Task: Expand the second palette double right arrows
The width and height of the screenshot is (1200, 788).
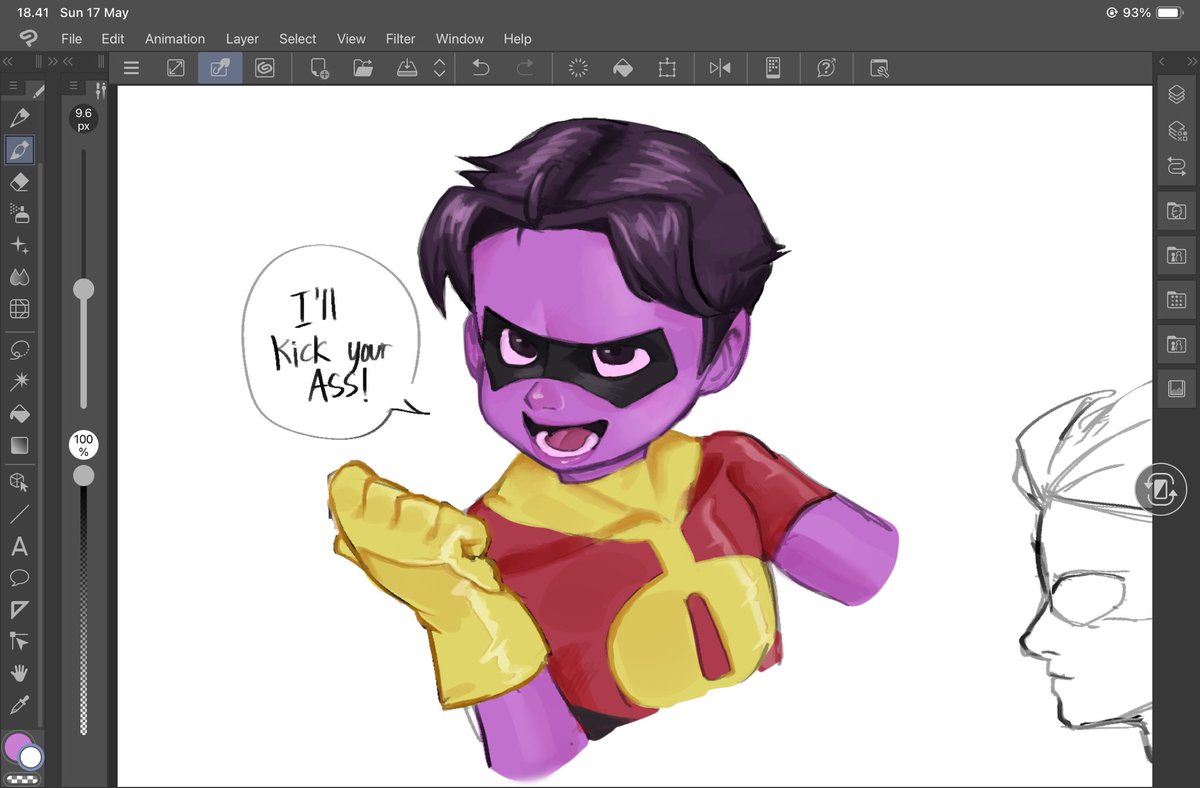Action: pyautogui.click(x=51, y=61)
